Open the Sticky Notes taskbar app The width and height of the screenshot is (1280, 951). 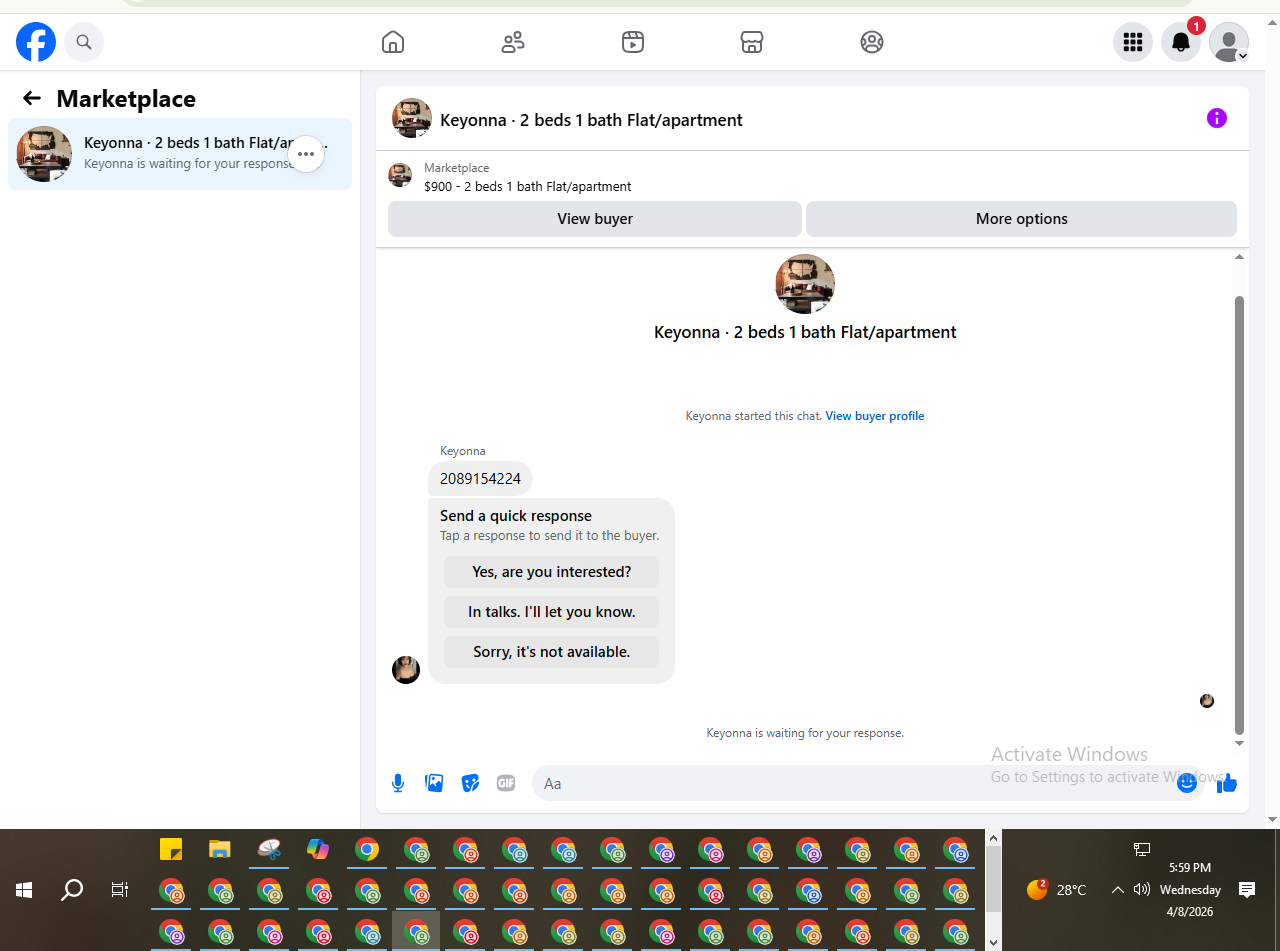click(x=171, y=849)
